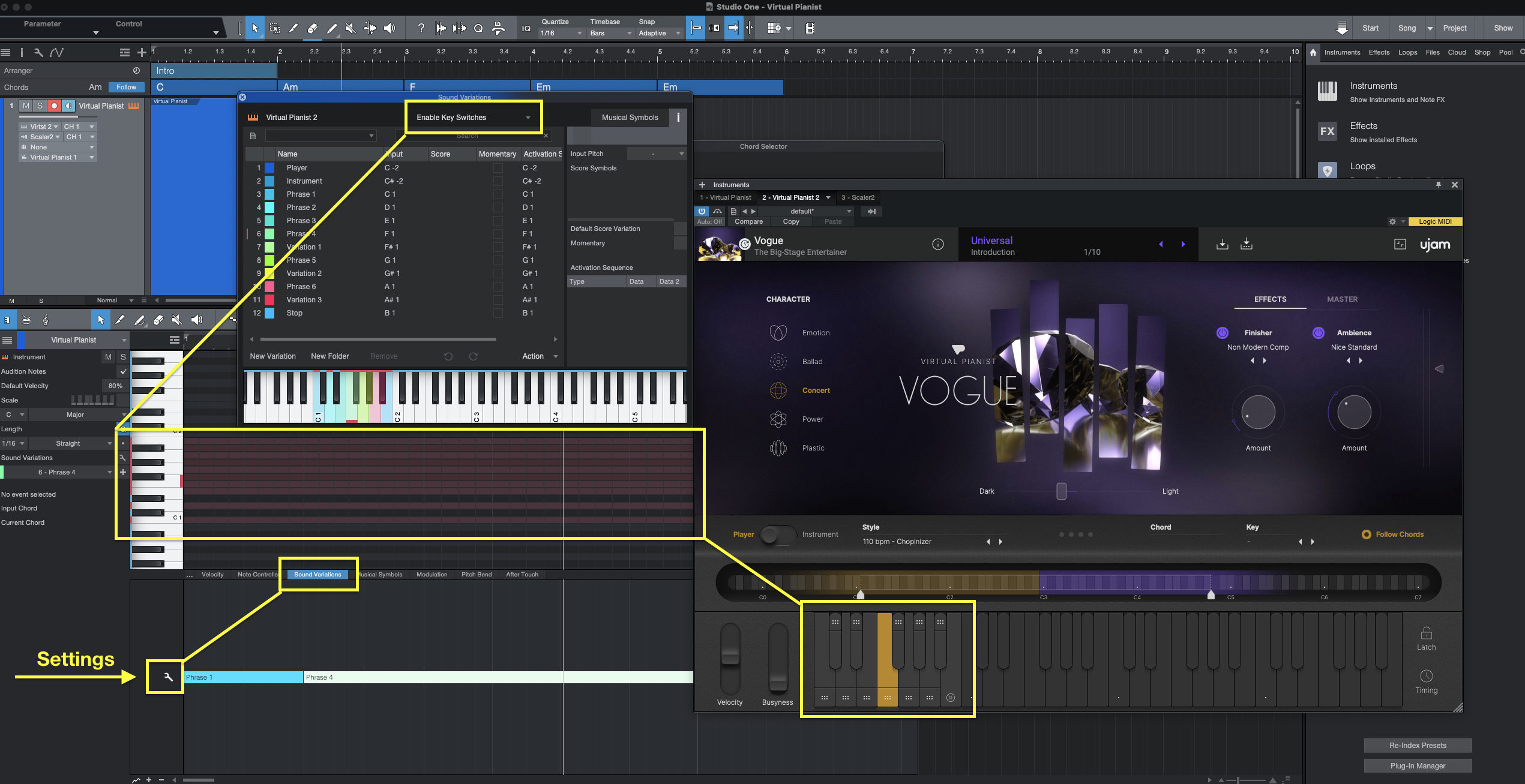Click the Instruments keyboard icon in browser
This screenshot has width=1525, height=784.
pos(1328,91)
